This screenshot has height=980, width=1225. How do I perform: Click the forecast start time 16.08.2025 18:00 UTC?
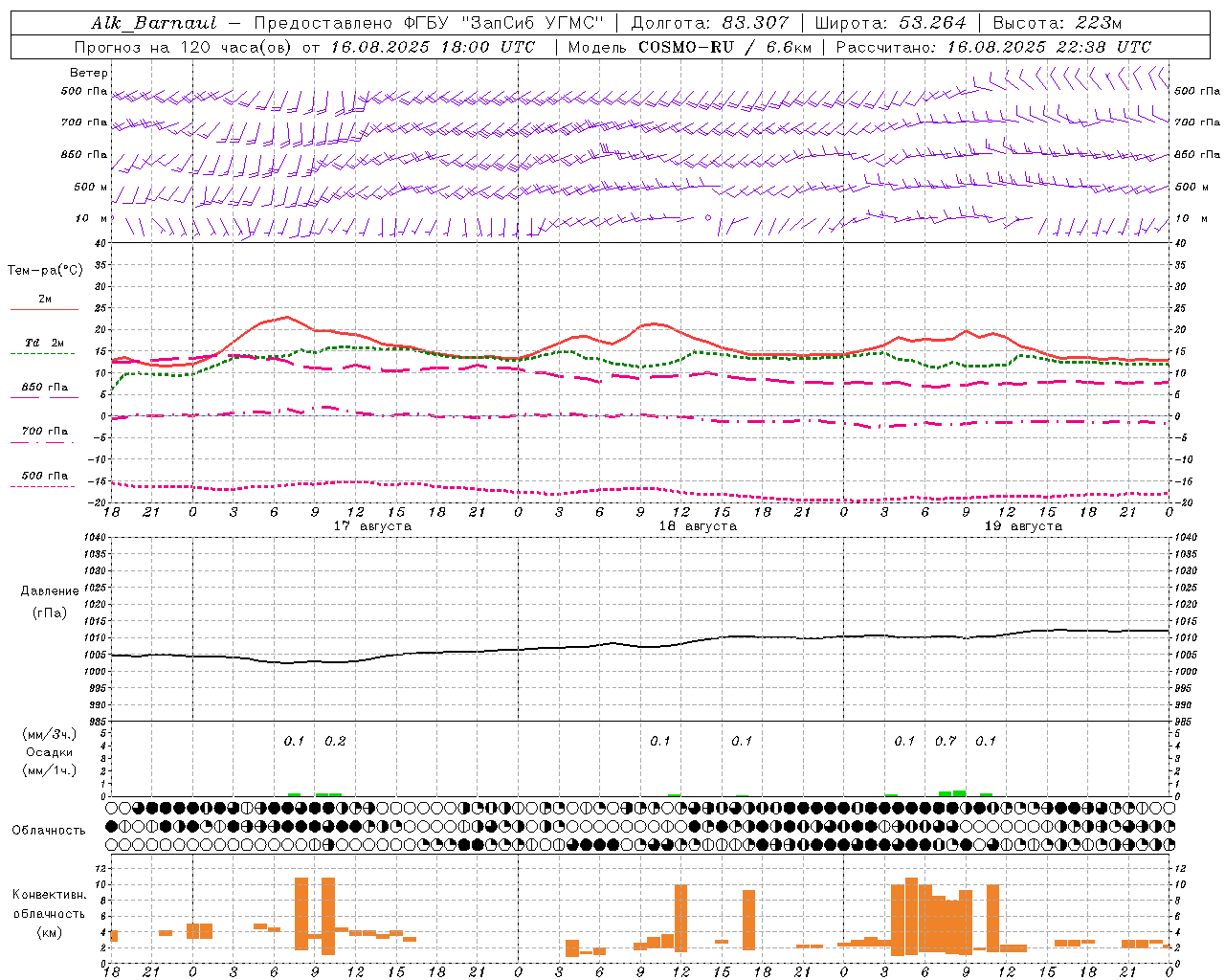point(433,47)
